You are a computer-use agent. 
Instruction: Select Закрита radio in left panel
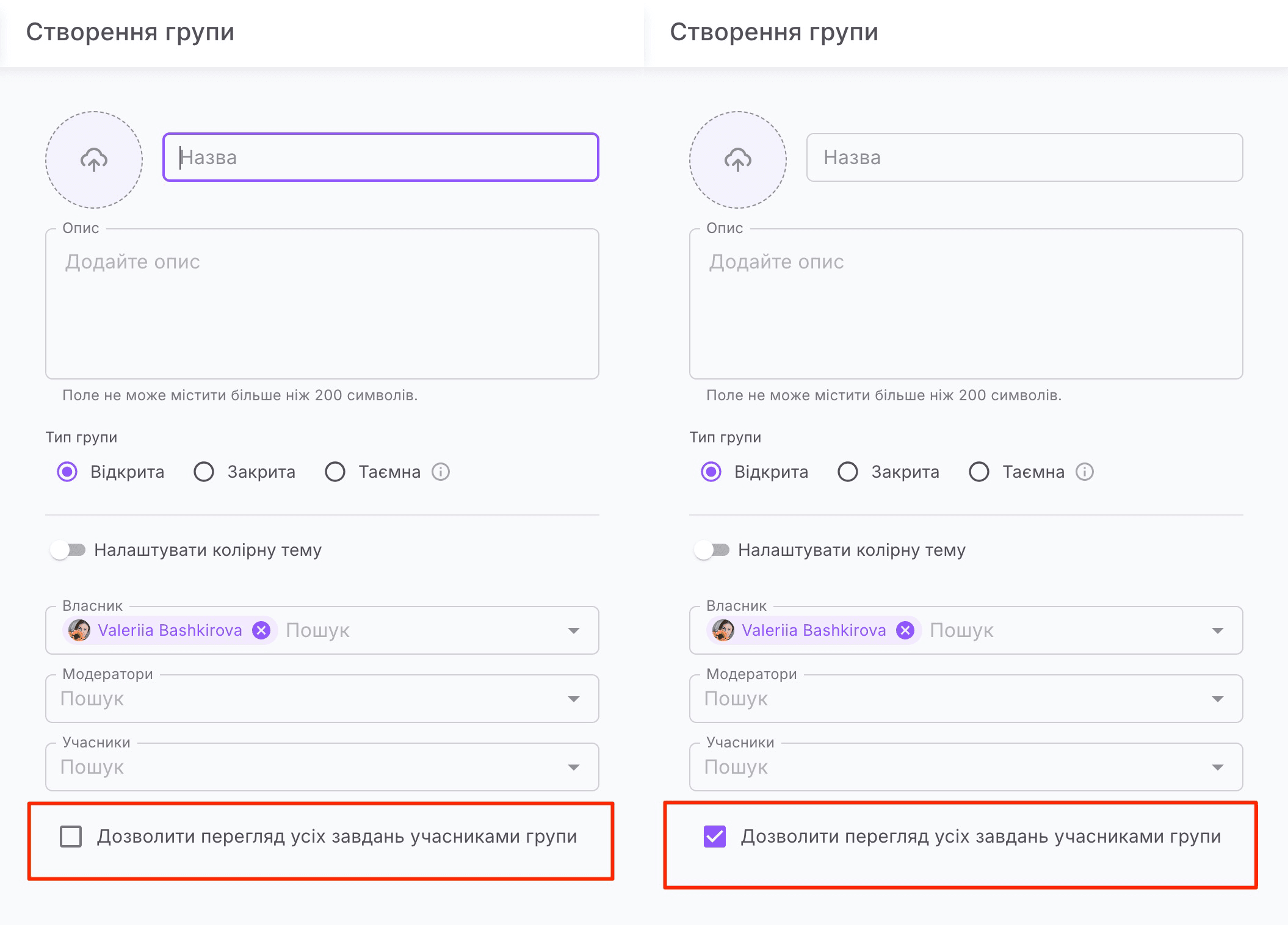(x=204, y=472)
